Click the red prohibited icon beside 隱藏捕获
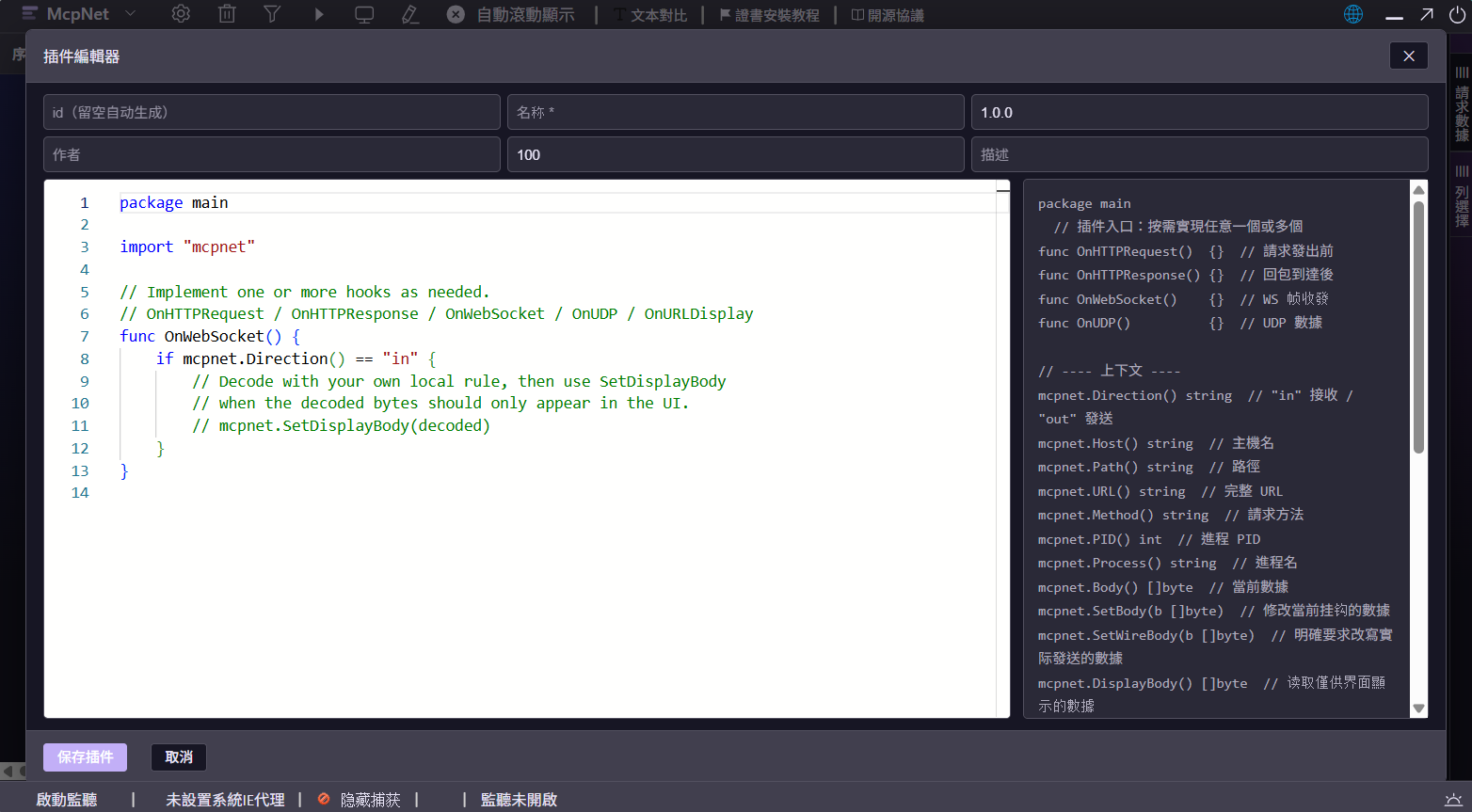This screenshot has width=1472, height=812. point(324,799)
